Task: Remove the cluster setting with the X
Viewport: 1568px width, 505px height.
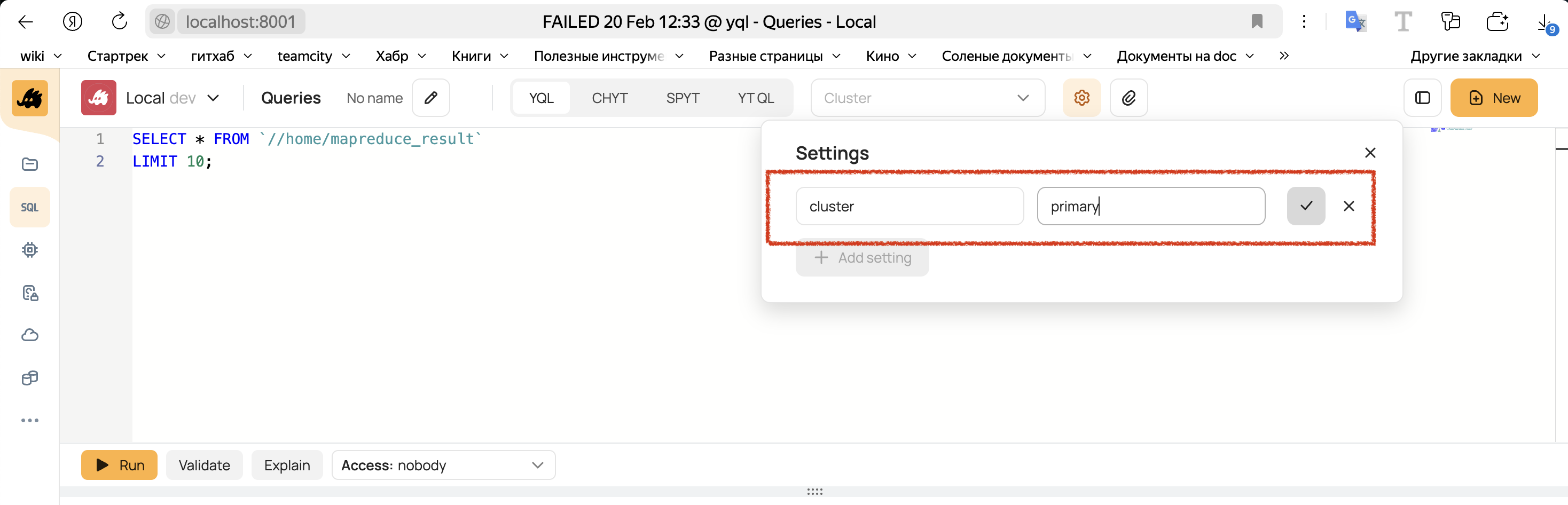Action: click(1349, 206)
